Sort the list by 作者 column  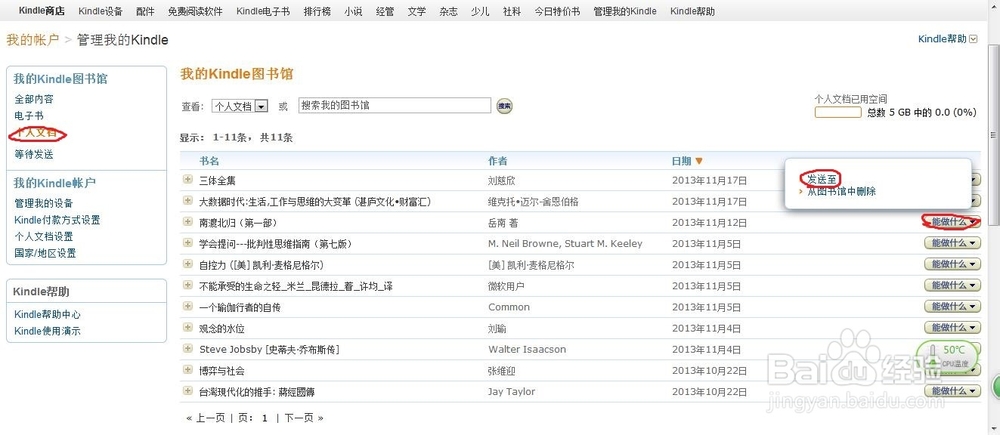pos(497,161)
